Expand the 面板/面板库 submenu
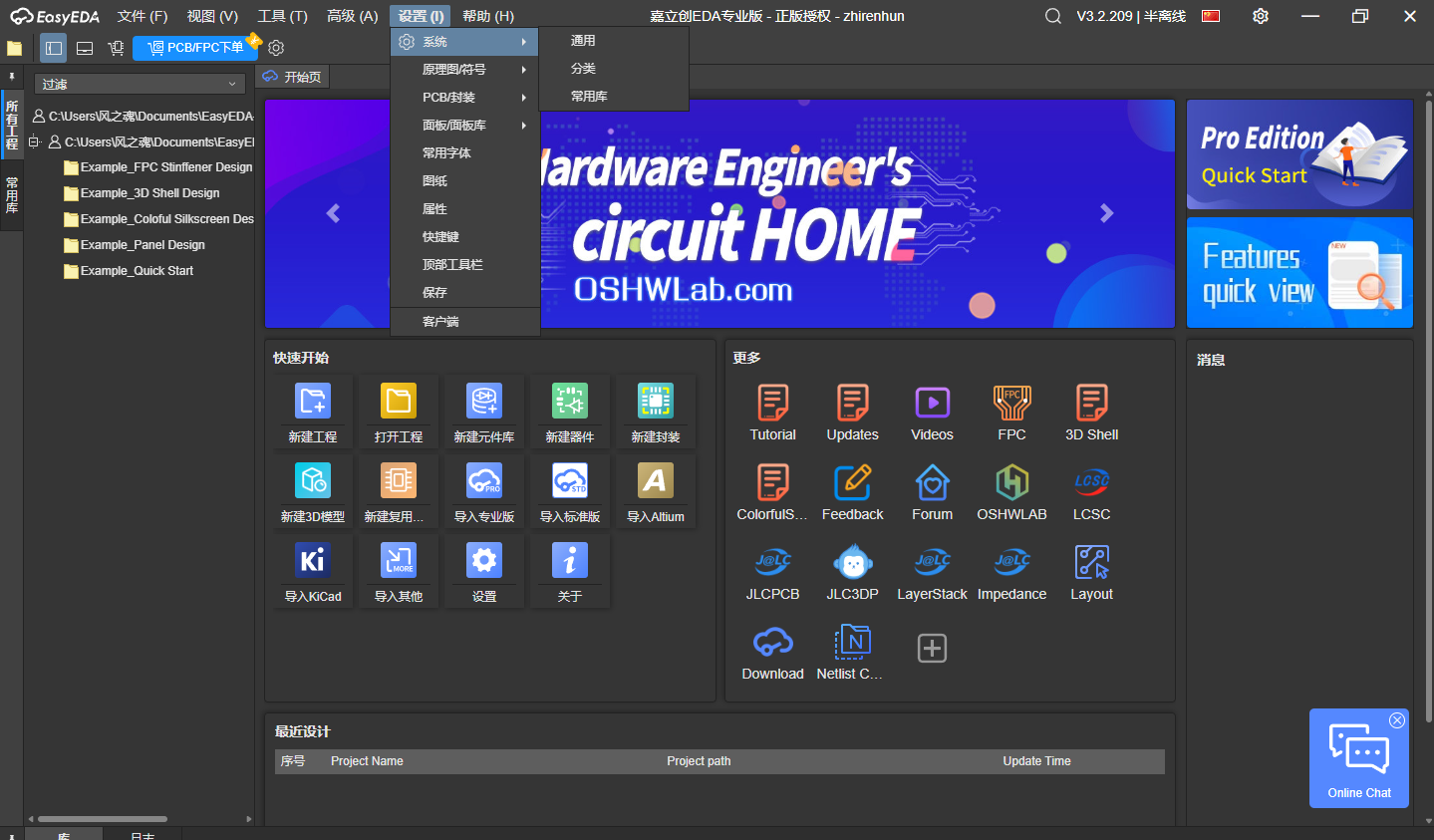 465,126
